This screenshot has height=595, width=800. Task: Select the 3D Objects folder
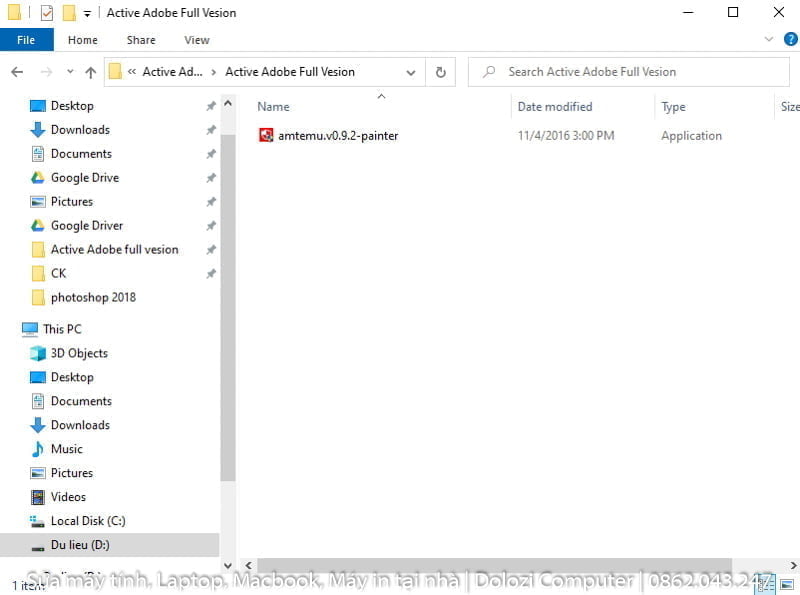[x=80, y=353]
